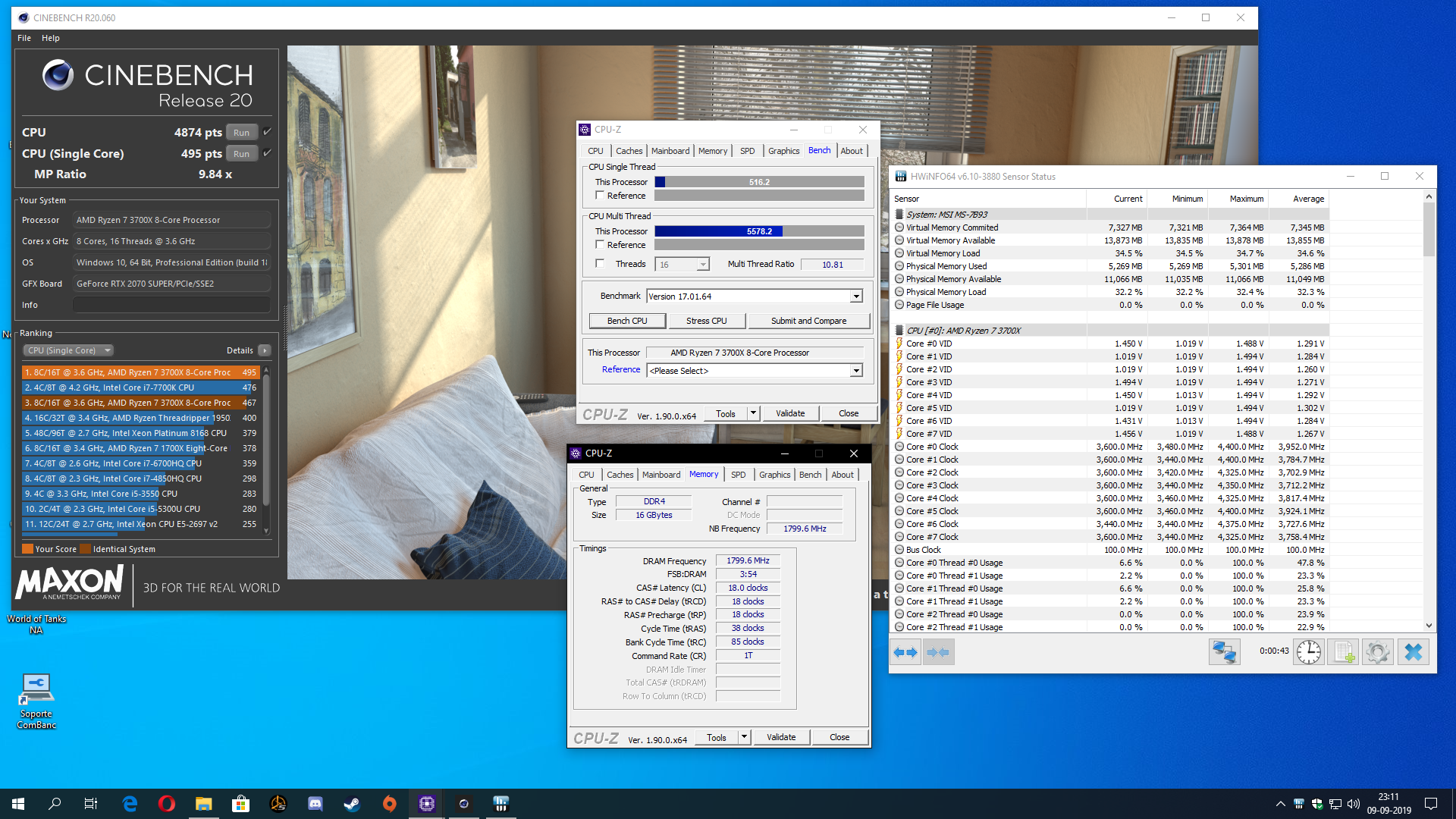Click the Cinebench logo sphere icon
Image resolution: width=1456 pixels, height=819 pixels.
58,75
